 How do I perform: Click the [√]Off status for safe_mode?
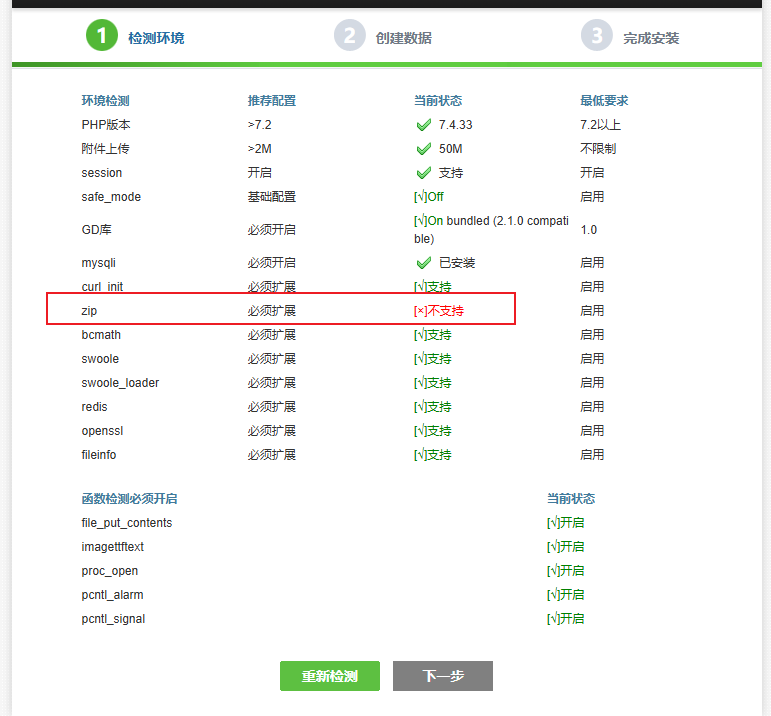coord(429,197)
